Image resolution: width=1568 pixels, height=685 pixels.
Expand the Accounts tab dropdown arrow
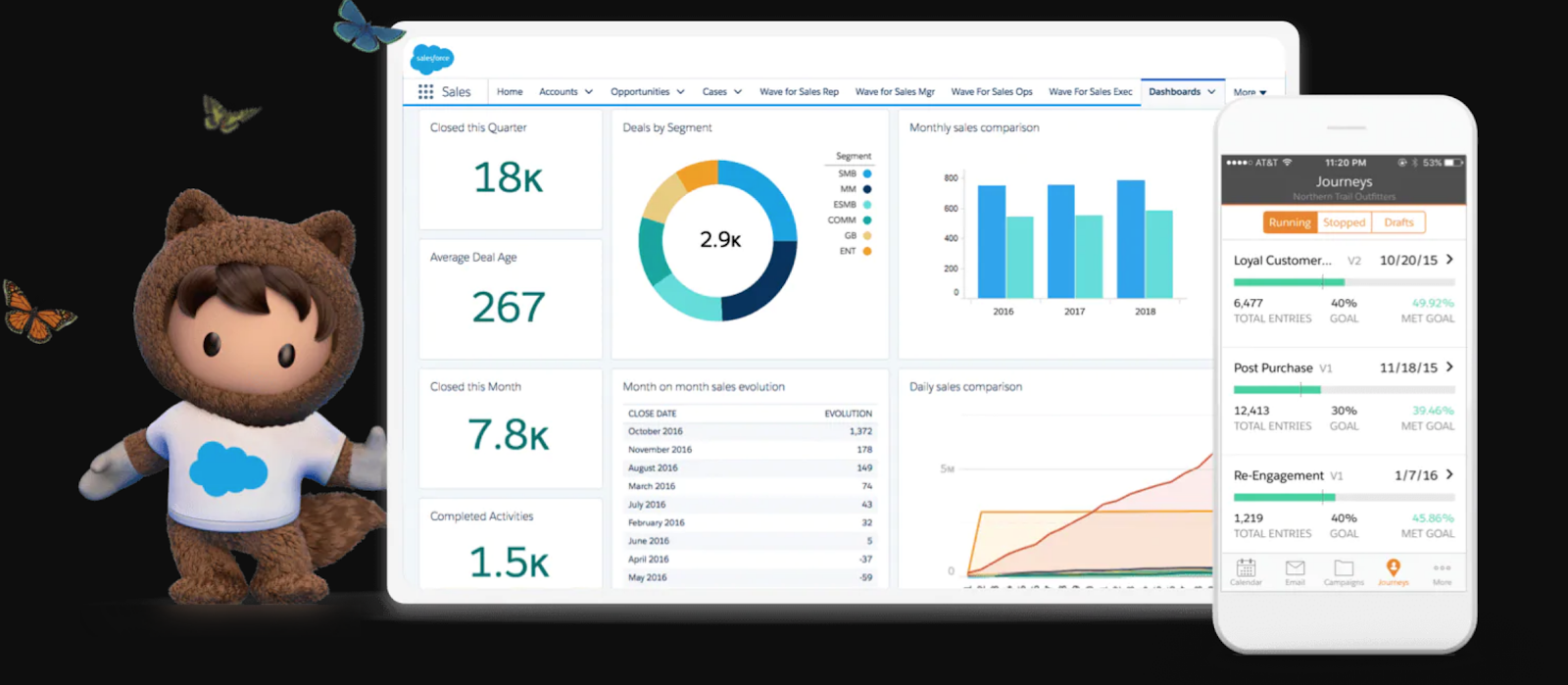pos(589,92)
